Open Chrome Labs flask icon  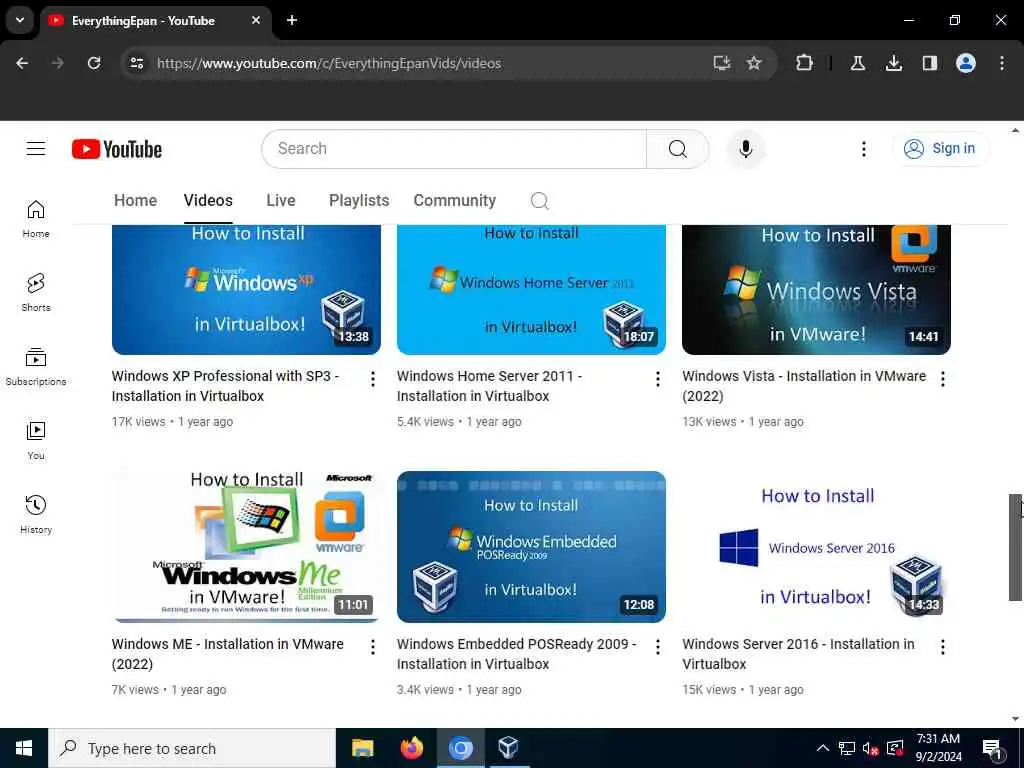(858, 63)
